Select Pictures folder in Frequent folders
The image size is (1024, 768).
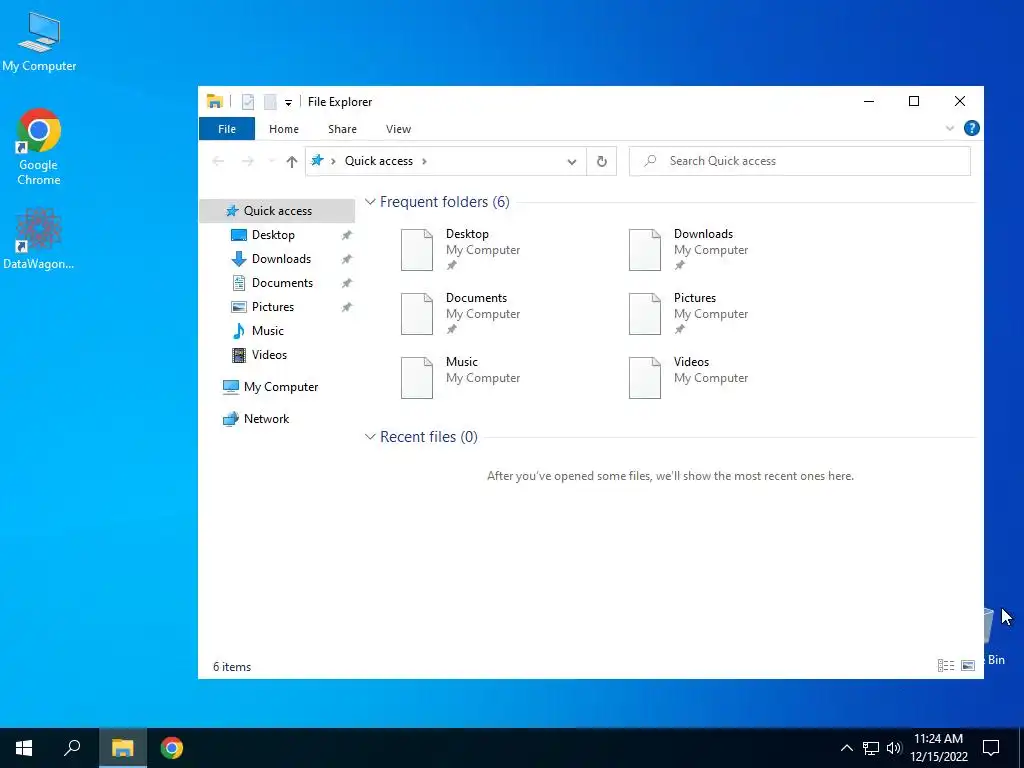point(688,313)
